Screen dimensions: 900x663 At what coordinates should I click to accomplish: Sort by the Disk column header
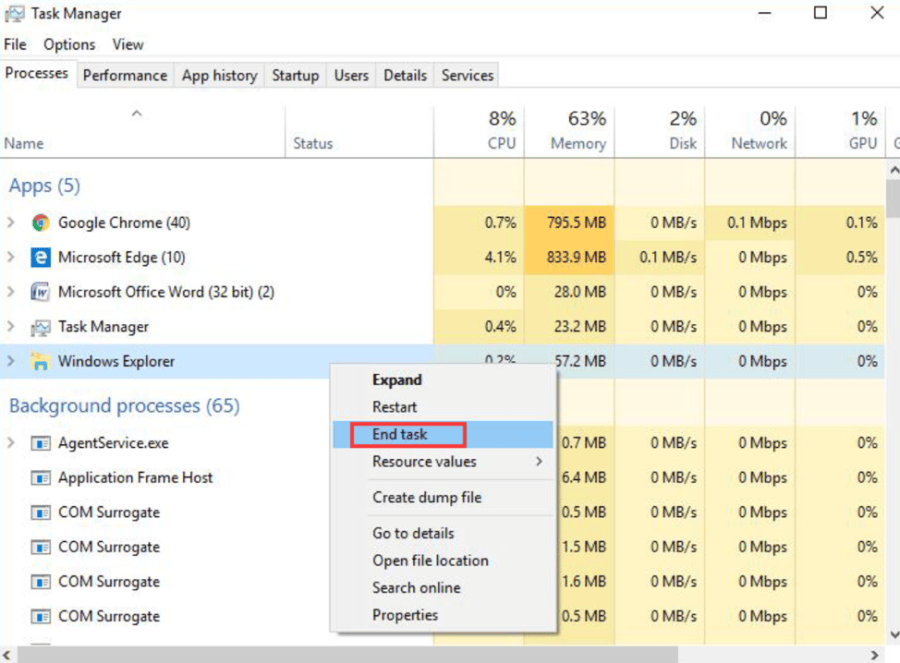pos(659,131)
